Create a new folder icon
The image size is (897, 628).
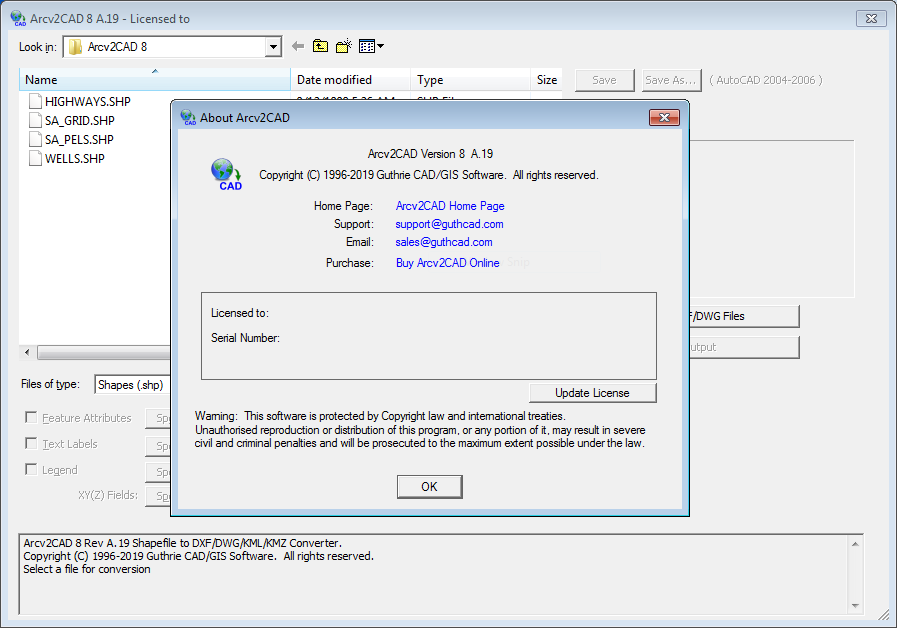point(344,46)
